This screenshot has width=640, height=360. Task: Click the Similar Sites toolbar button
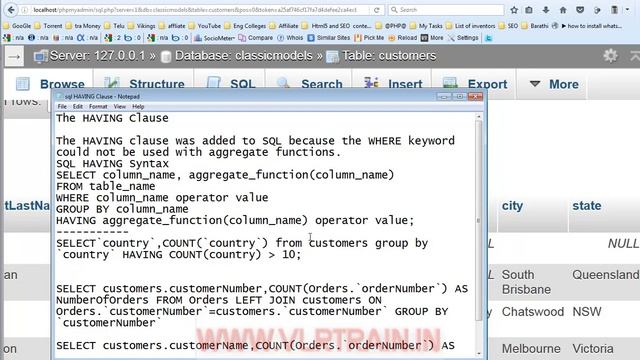tap(329, 38)
